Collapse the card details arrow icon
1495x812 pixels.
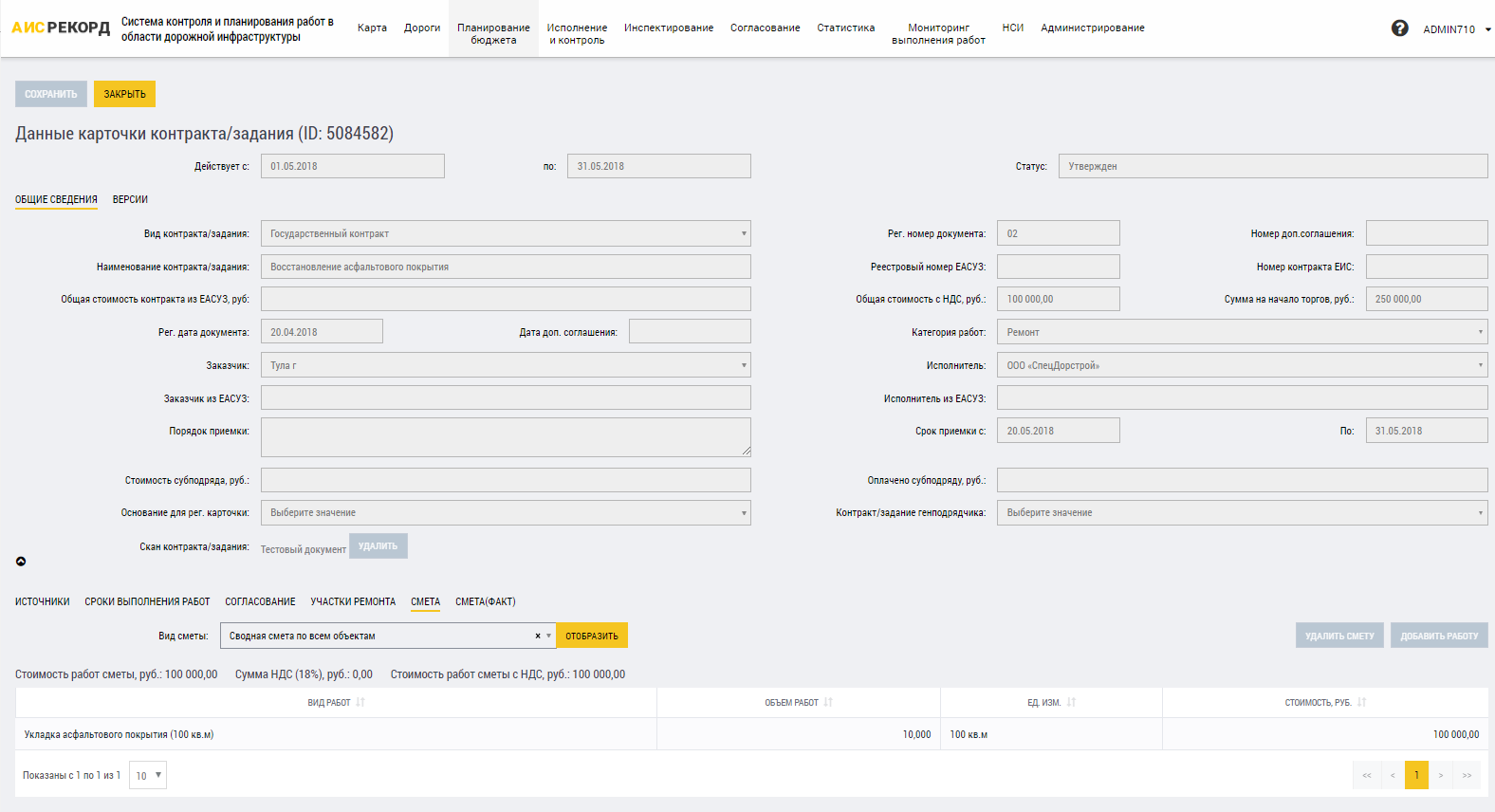(x=21, y=562)
